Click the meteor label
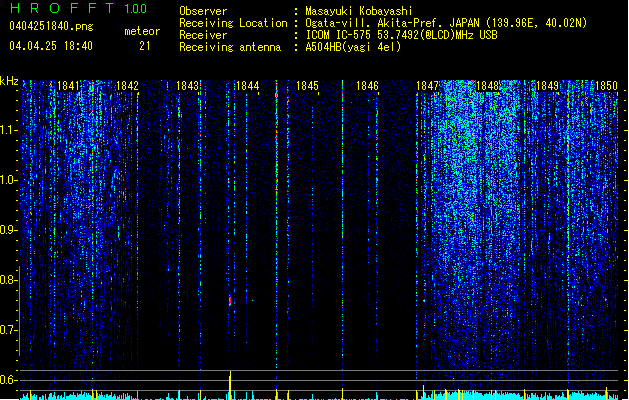 (142, 31)
